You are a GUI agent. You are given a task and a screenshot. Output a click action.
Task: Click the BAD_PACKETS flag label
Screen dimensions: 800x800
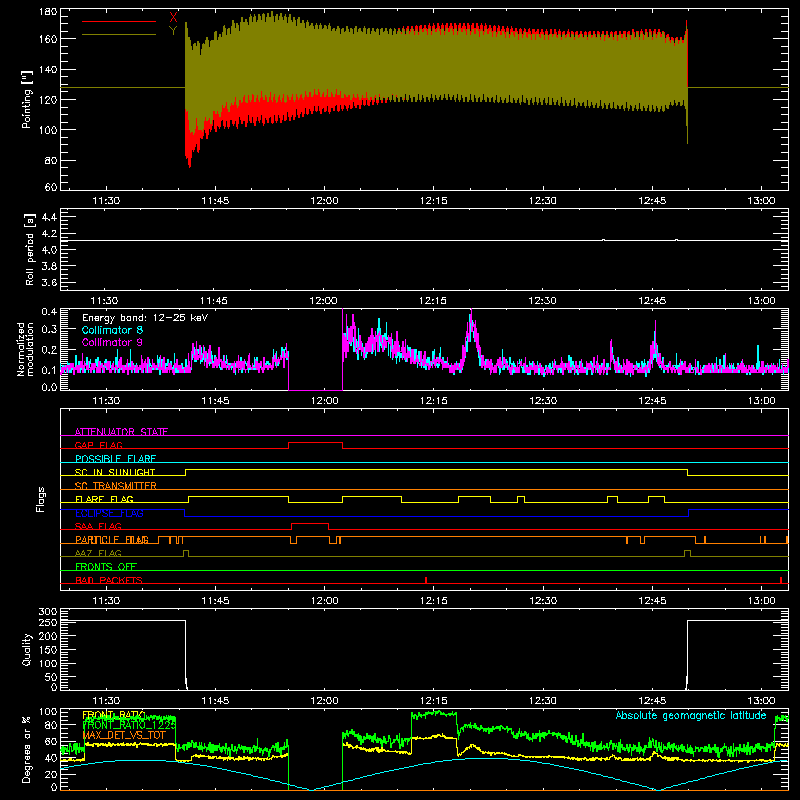(x=109, y=580)
